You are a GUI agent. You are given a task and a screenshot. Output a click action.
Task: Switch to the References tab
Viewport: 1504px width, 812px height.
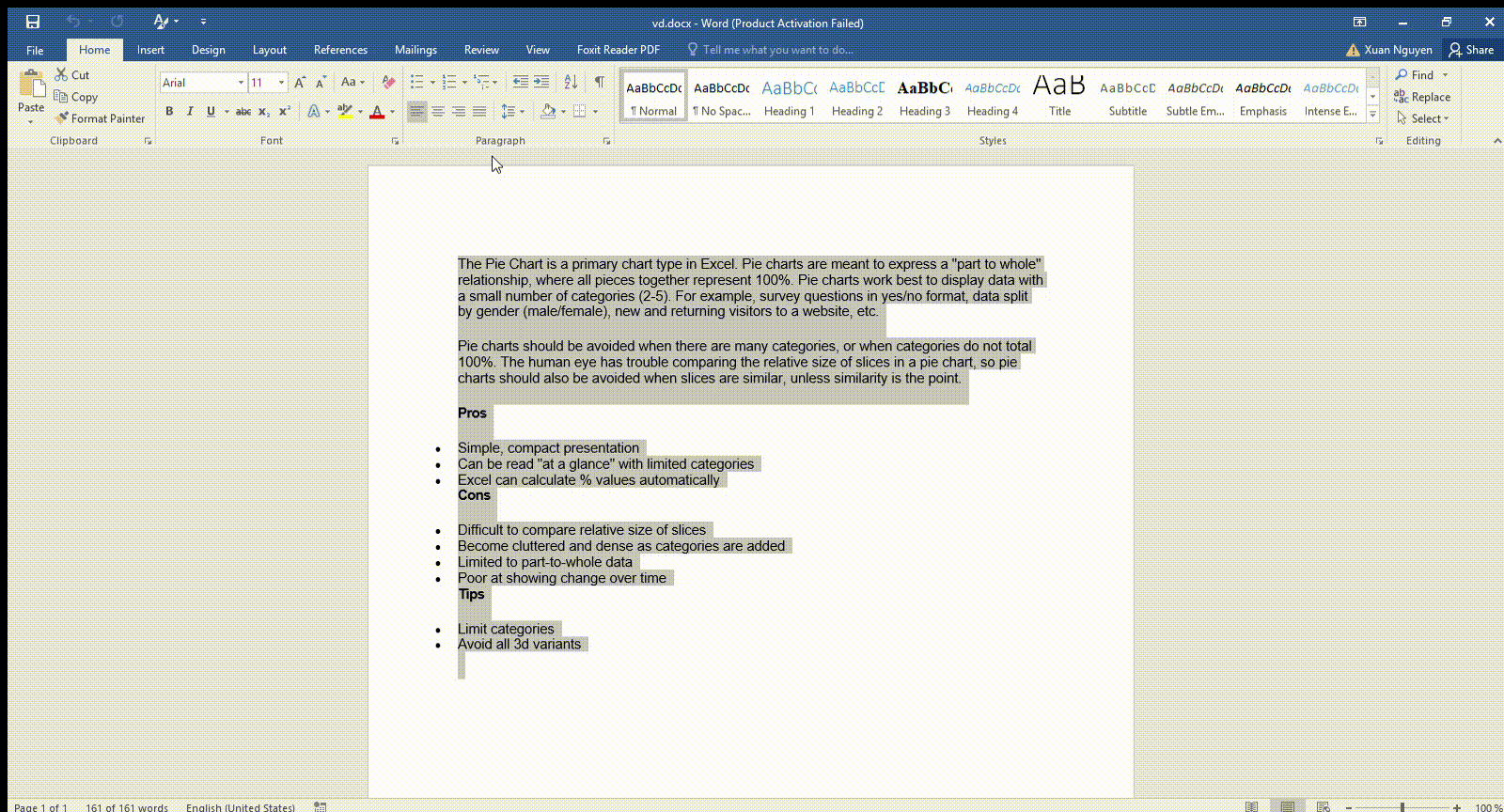coord(340,50)
